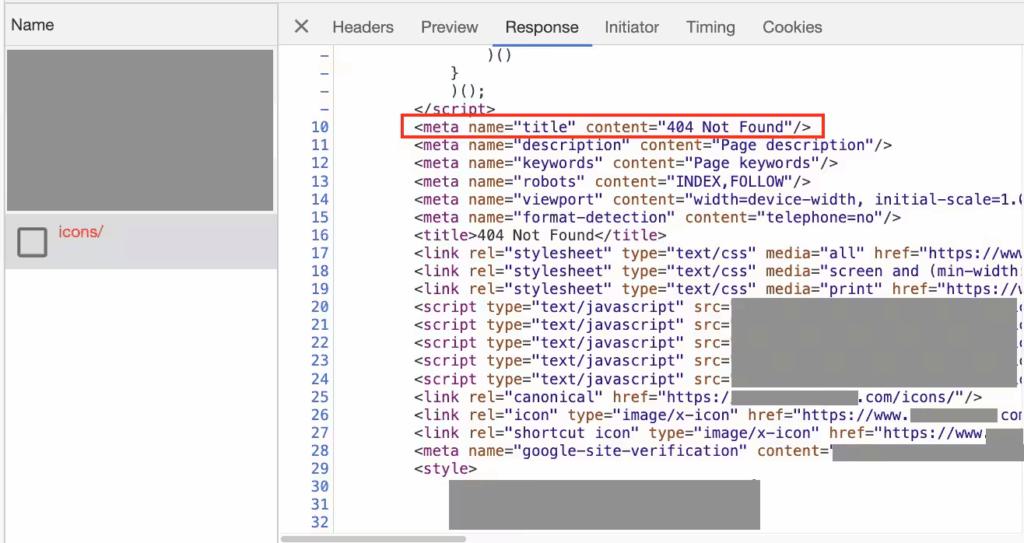Screen dimensions: 1024x543
Task: Click line number 16 in gutter
Action: tap(320, 235)
